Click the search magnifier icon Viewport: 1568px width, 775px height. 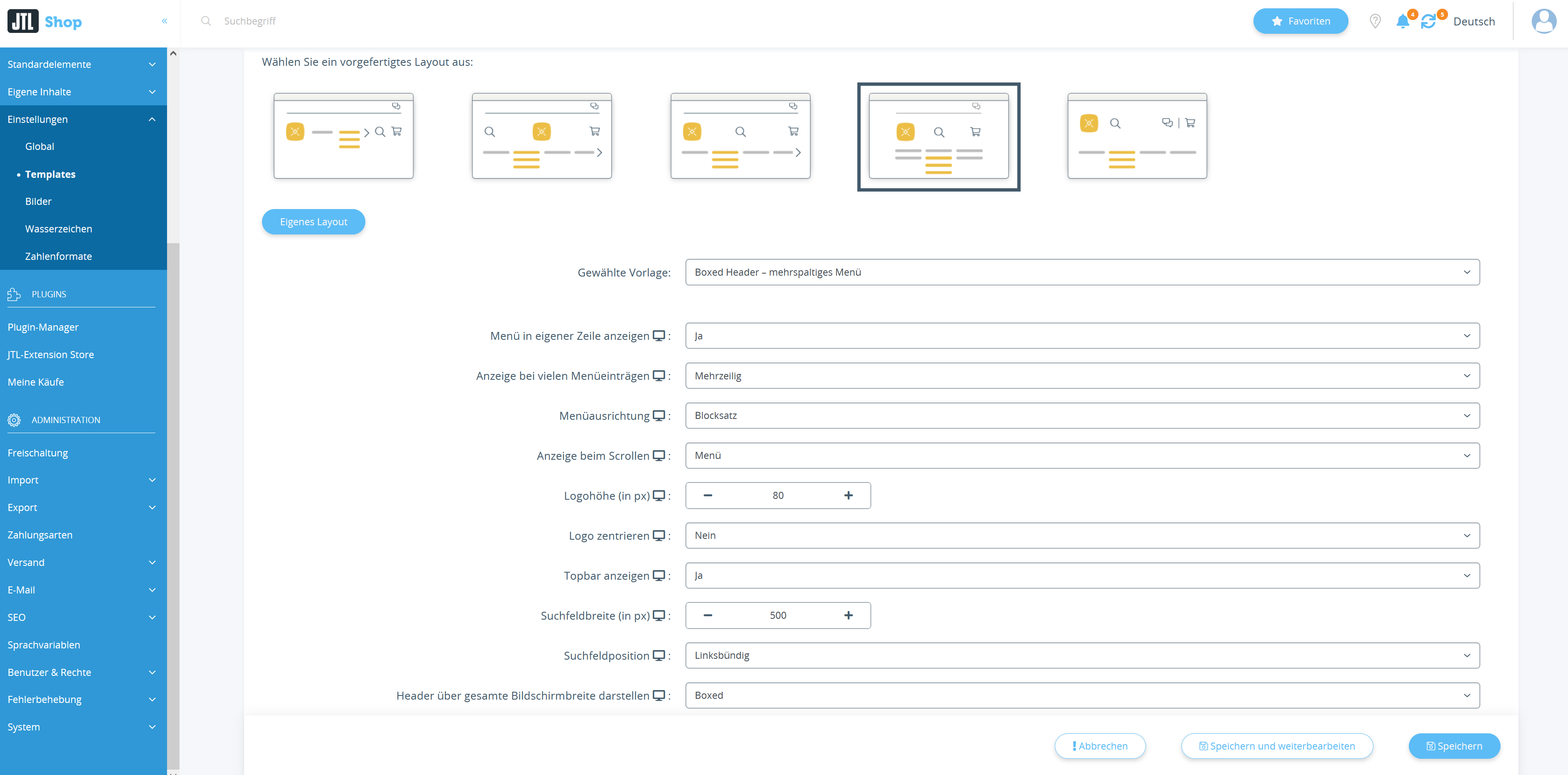(x=206, y=21)
